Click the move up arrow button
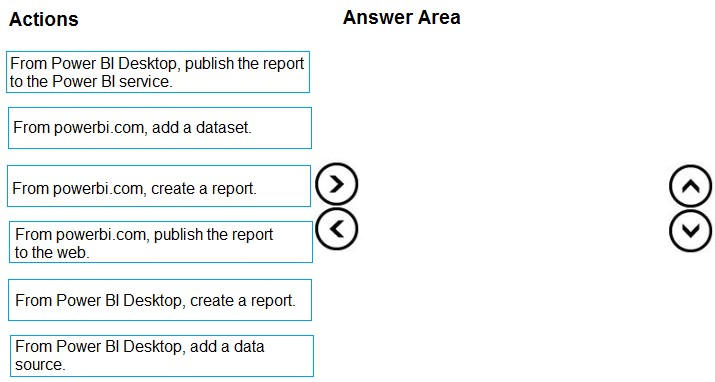715x382 pixels. click(690, 186)
